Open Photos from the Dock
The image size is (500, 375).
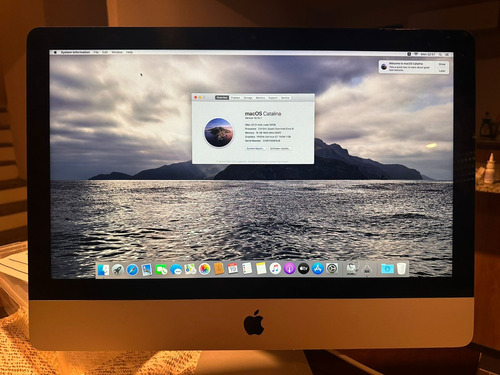204,269
